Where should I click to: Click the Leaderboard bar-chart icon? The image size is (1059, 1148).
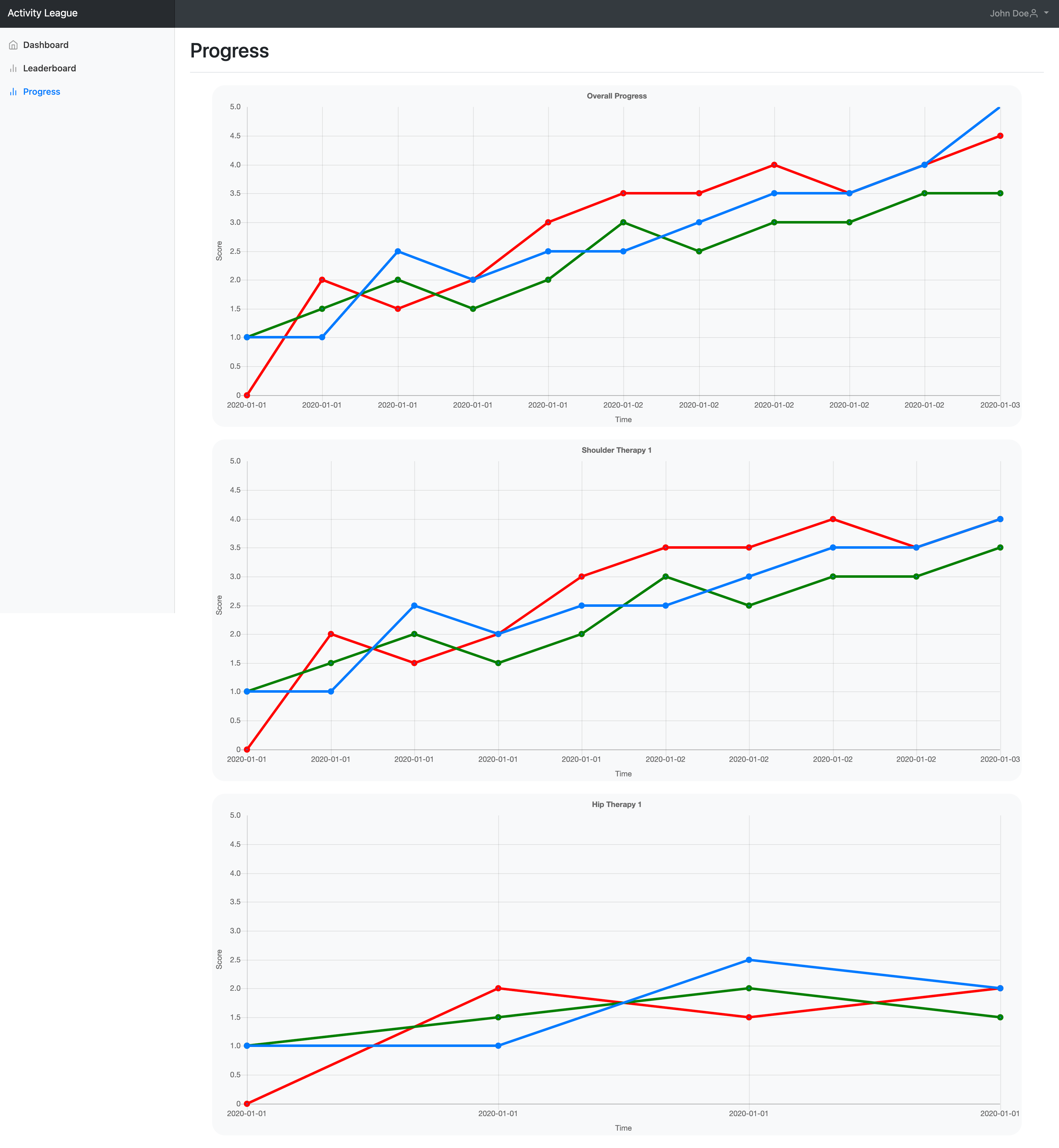[x=13, y=68]
